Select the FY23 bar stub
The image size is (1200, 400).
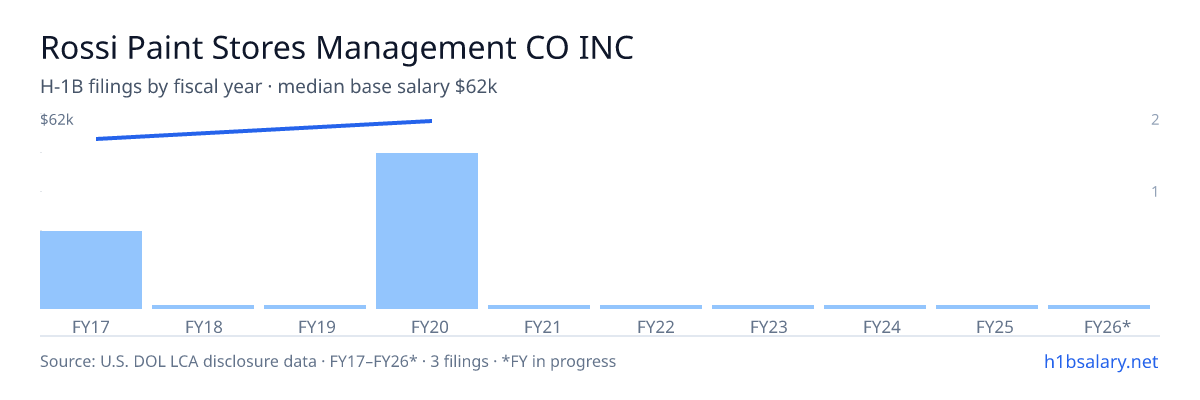pos(763,307)
